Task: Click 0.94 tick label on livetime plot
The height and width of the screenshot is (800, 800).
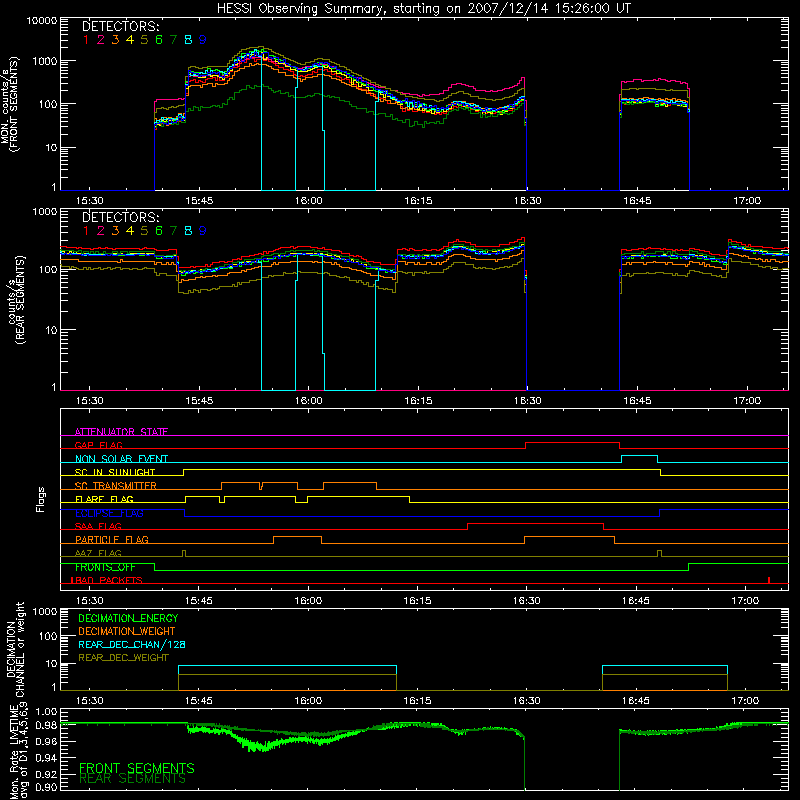Action: (x=46, y=758)
